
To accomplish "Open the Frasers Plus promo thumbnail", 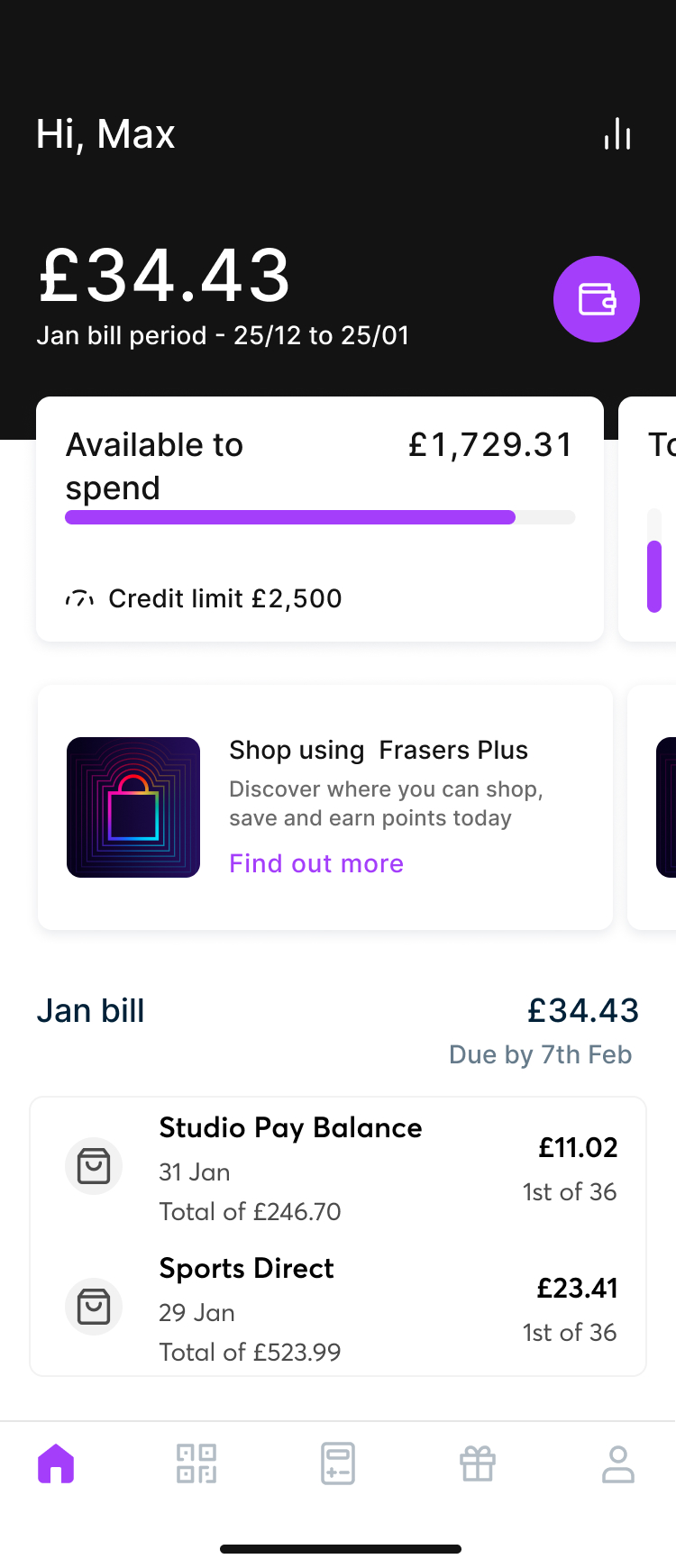I will coord(132,807).
